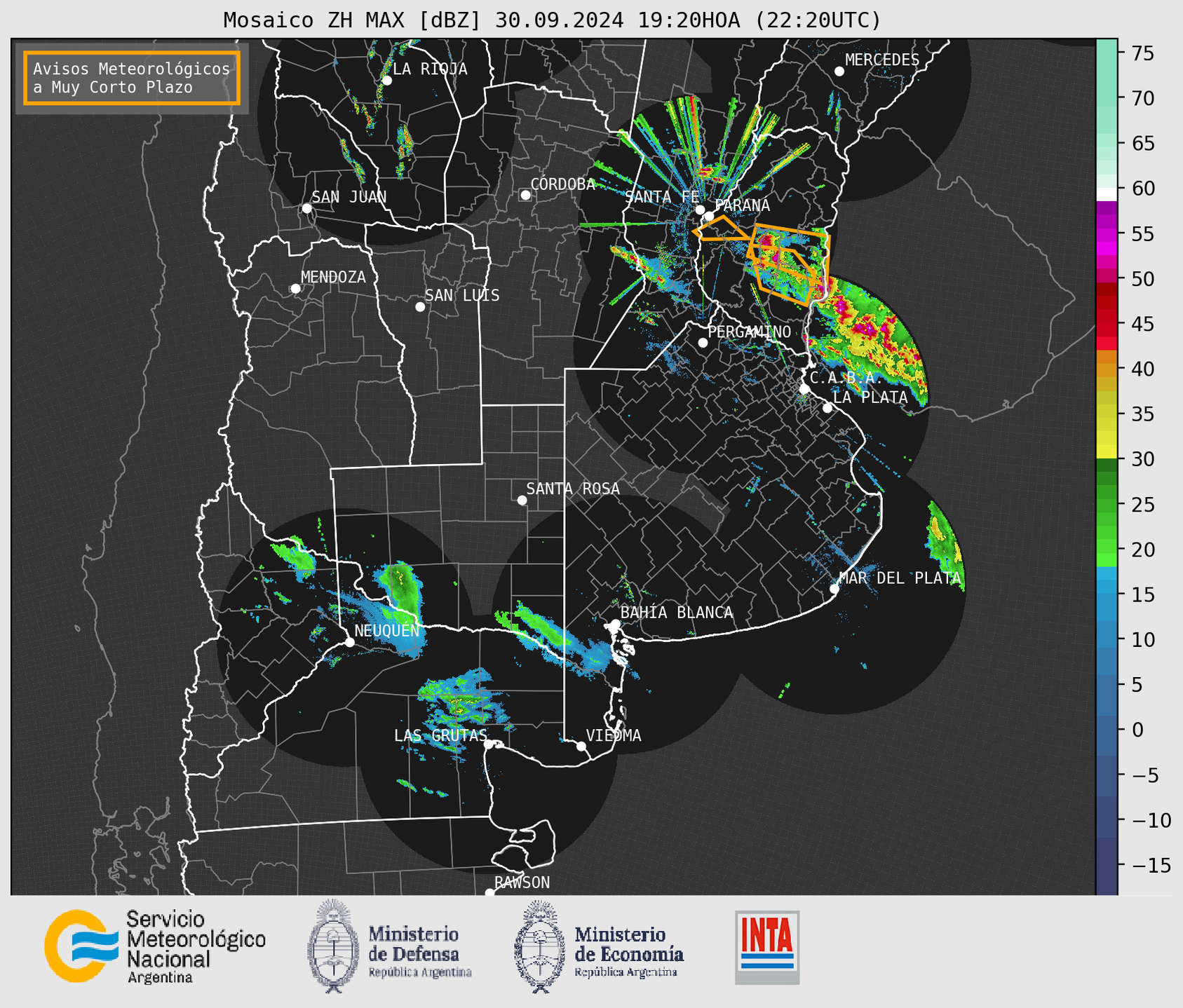The width and height of the screenshot is (1183, 1008).
Task: Click the MERCEDES city label
Action: pyautogui.click(x=882, y=60)
